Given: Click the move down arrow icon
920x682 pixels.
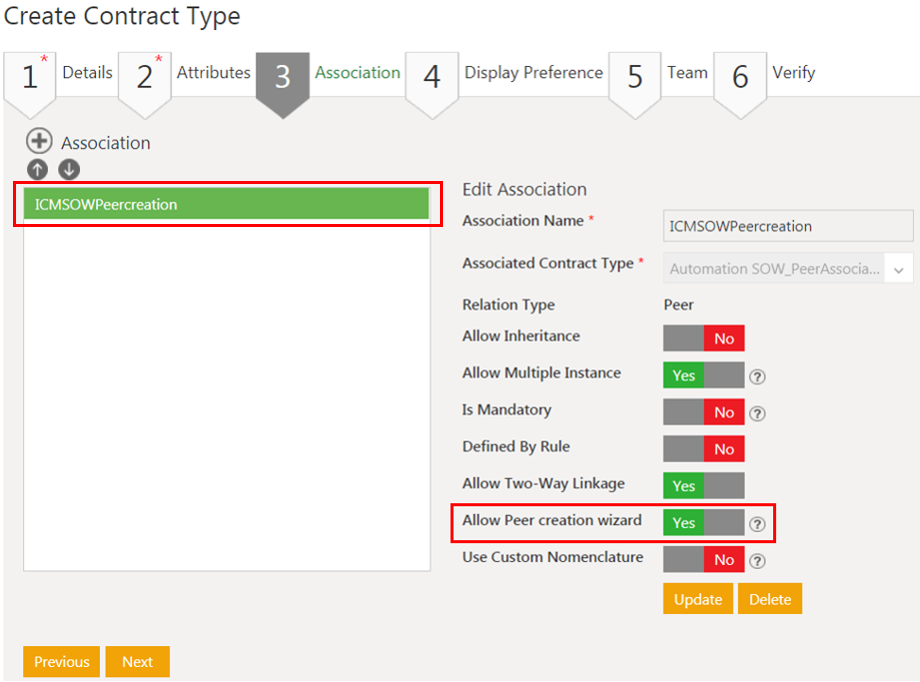Looking at the screenshot, I should click(x=69, y=170).
